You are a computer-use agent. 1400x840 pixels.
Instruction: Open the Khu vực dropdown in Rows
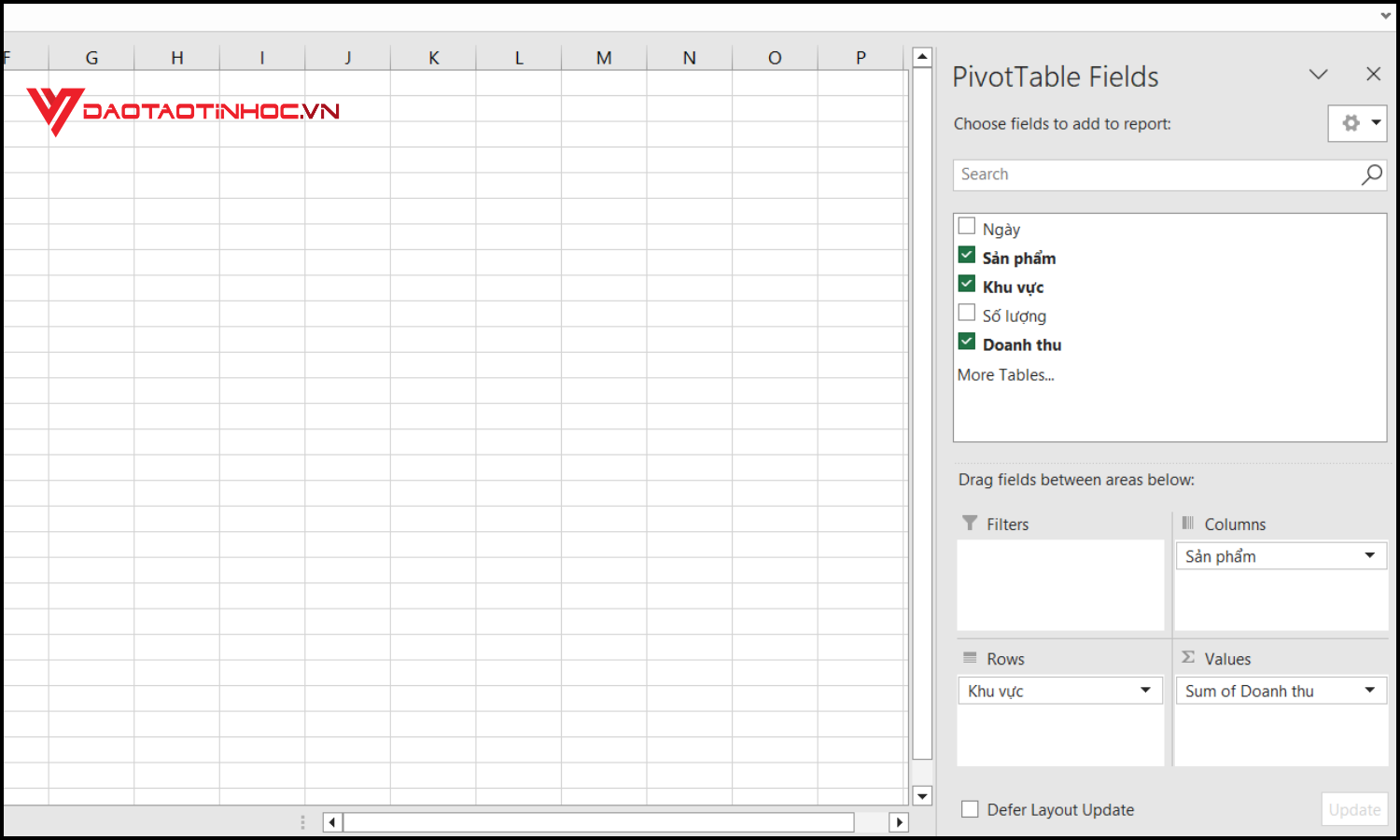1148,690
